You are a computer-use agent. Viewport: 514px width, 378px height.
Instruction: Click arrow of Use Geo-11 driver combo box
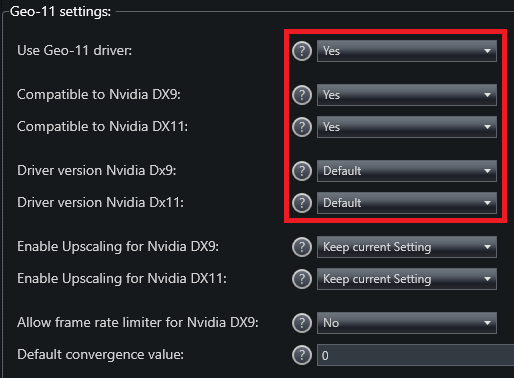click(487, 51)
